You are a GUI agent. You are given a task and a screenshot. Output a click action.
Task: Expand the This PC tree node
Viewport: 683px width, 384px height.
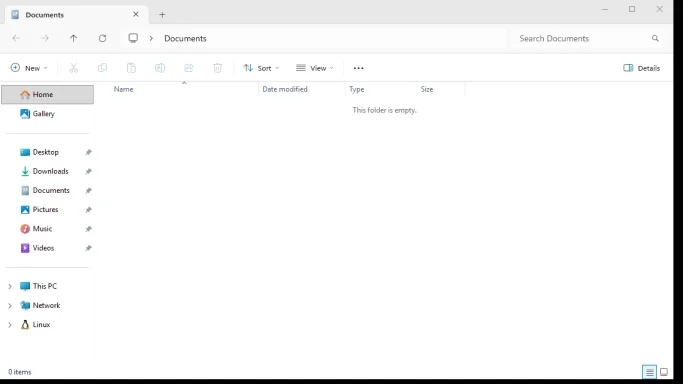(10, 286)
